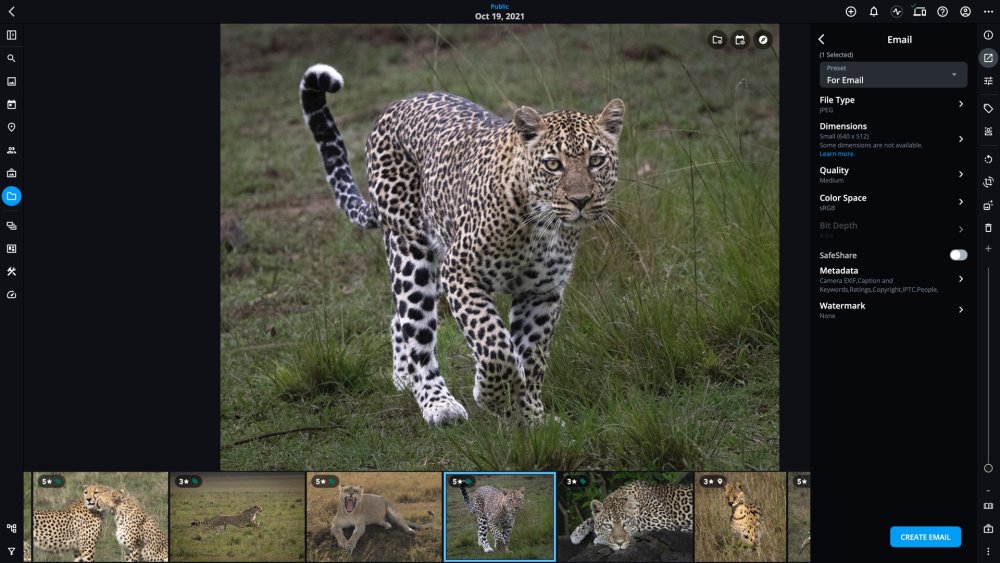Go back using the top-left arrow

(11, 11)
